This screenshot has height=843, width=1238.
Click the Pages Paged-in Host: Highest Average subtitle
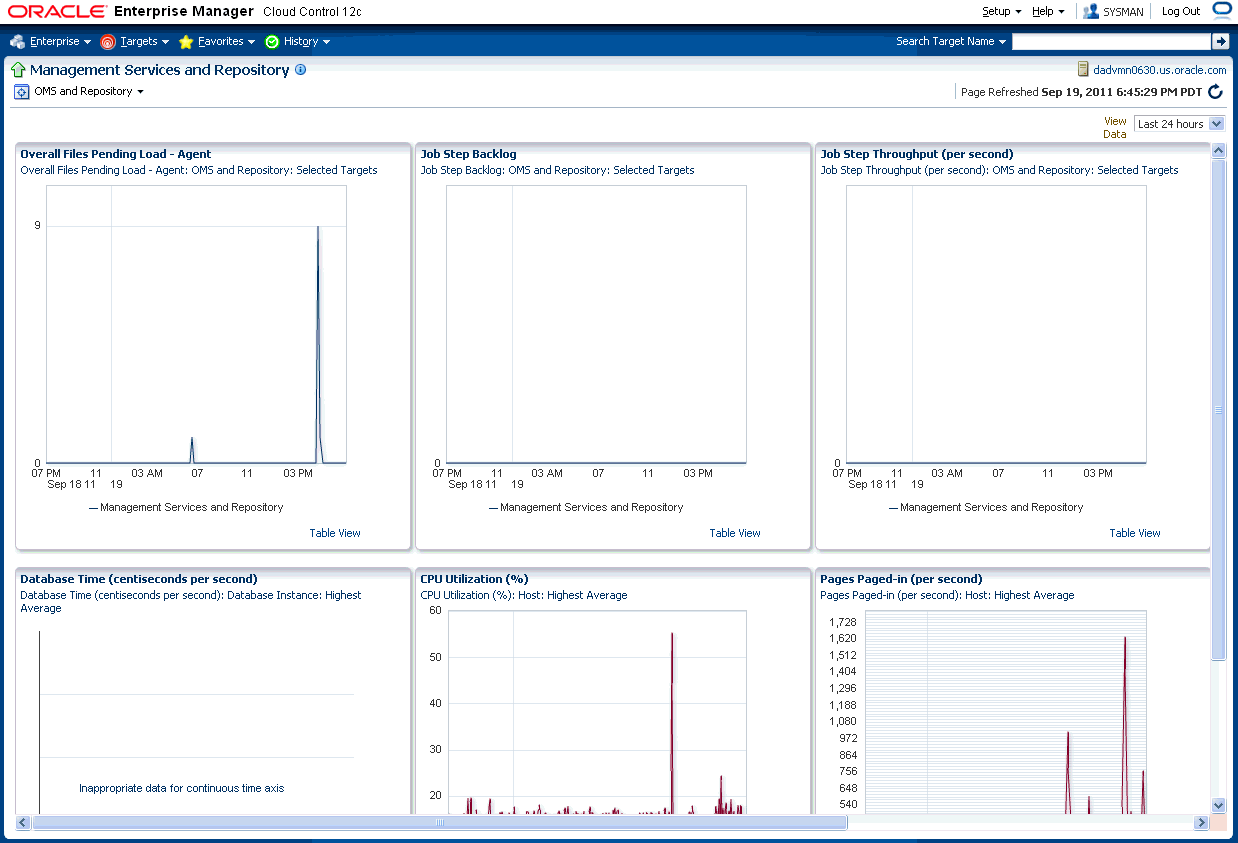(x=947, y=595)
